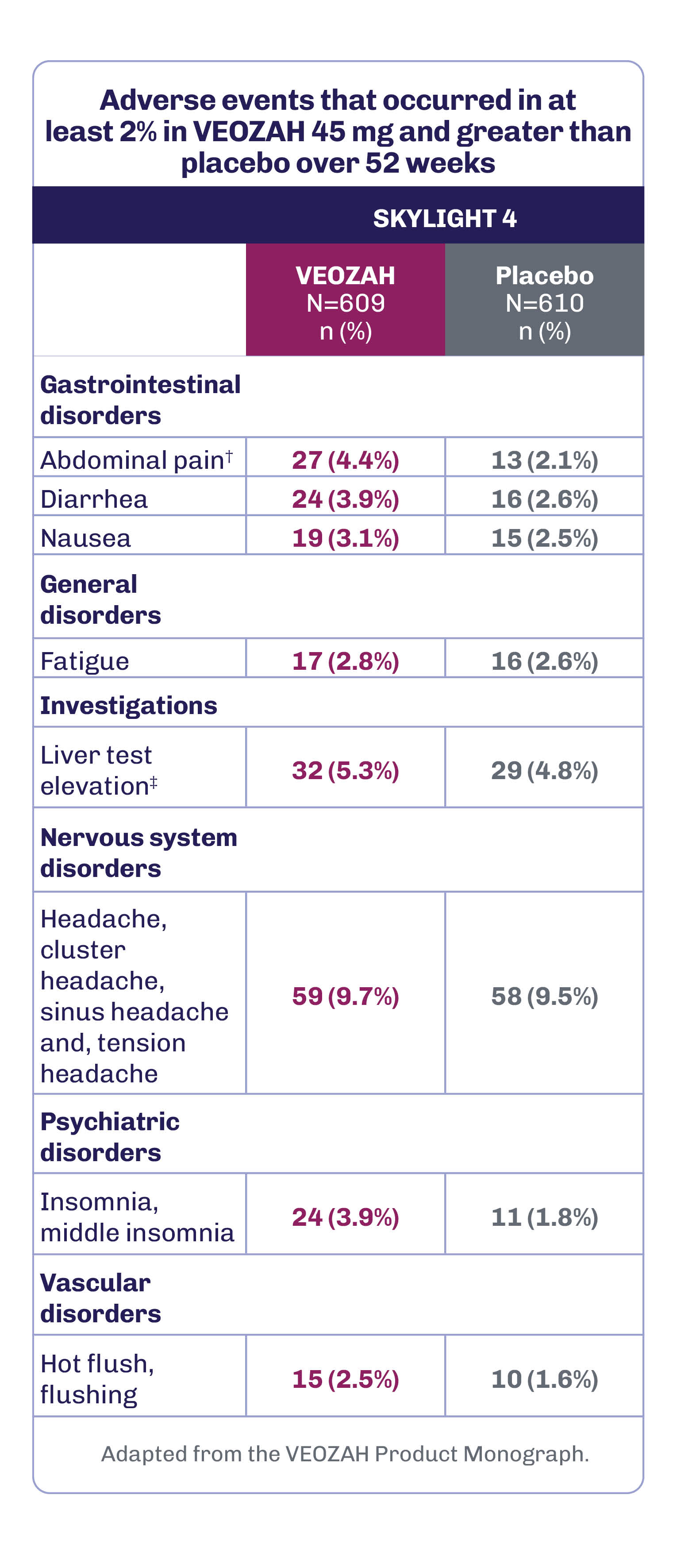Select the VEOZAH N=609 column header

point(345,302)
